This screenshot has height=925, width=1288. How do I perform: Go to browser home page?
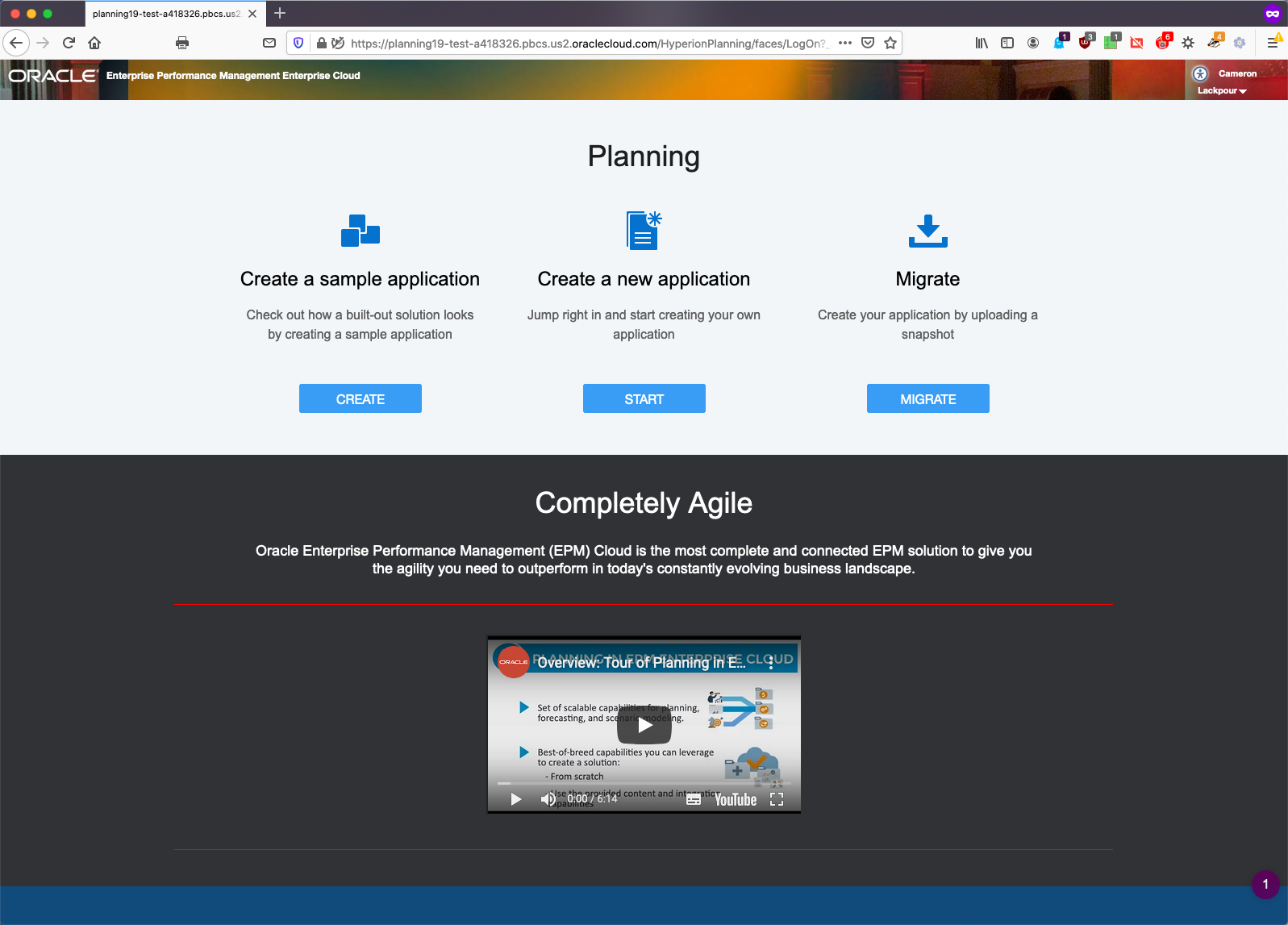(x=94, y=43)
